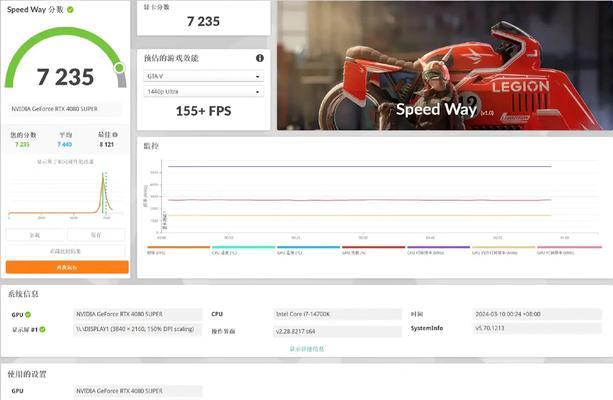
Task: Click the best score value 8 121
Action: pos(106,144)
